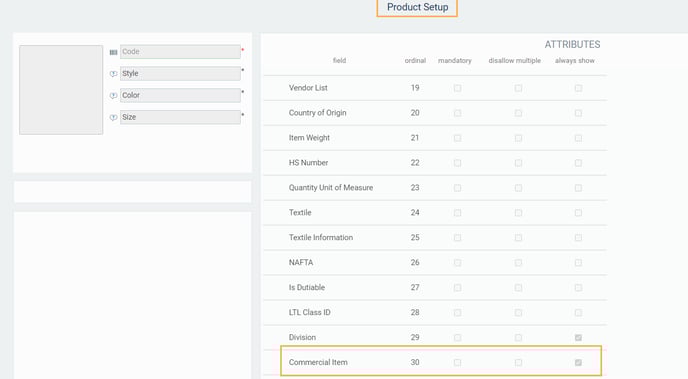Uncheck always show for Commercial Item
This screenshot has width=688, height=379.
click(x=578, y=363)
